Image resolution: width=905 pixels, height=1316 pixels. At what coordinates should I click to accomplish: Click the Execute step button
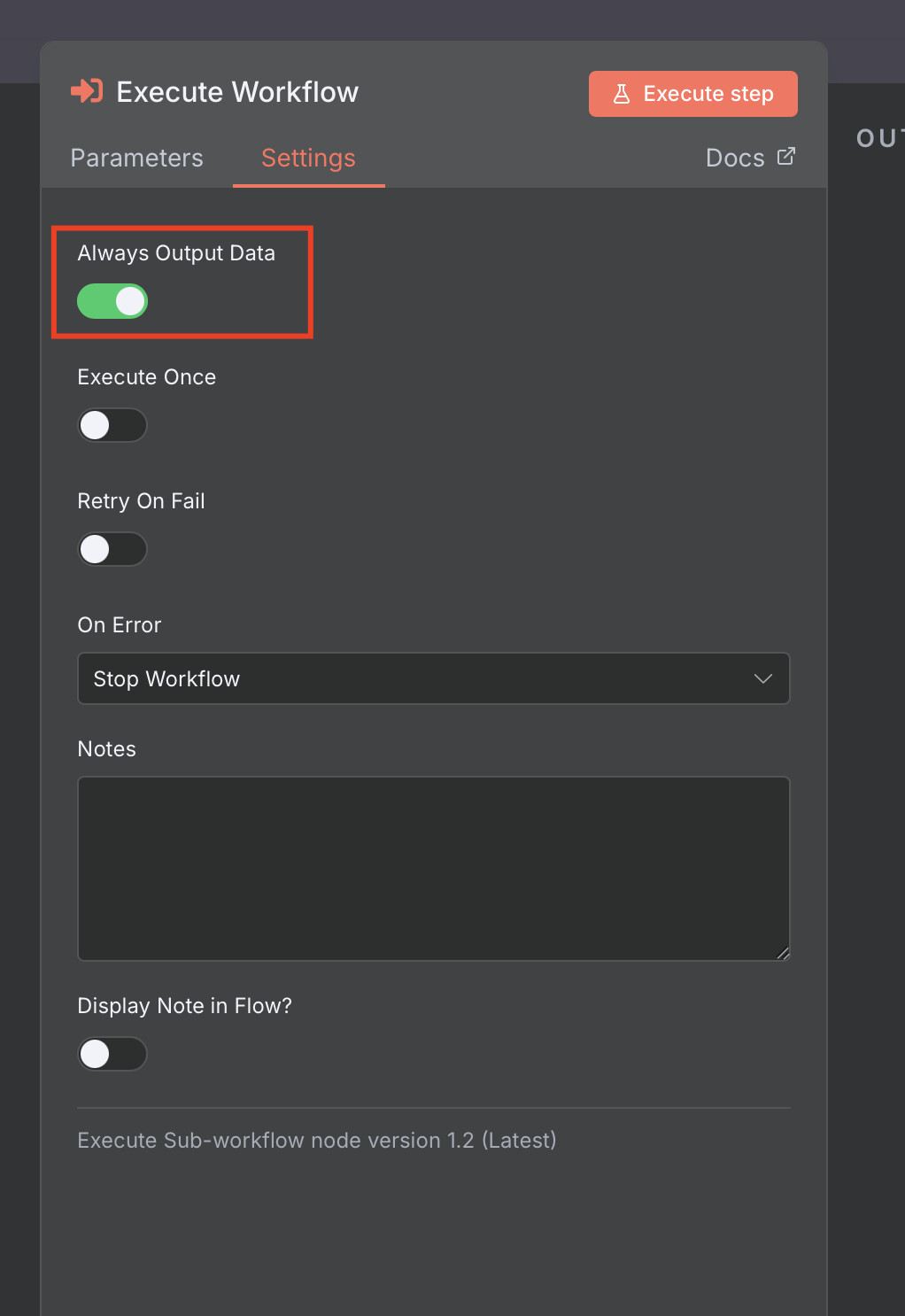click(x=692, y=93)
